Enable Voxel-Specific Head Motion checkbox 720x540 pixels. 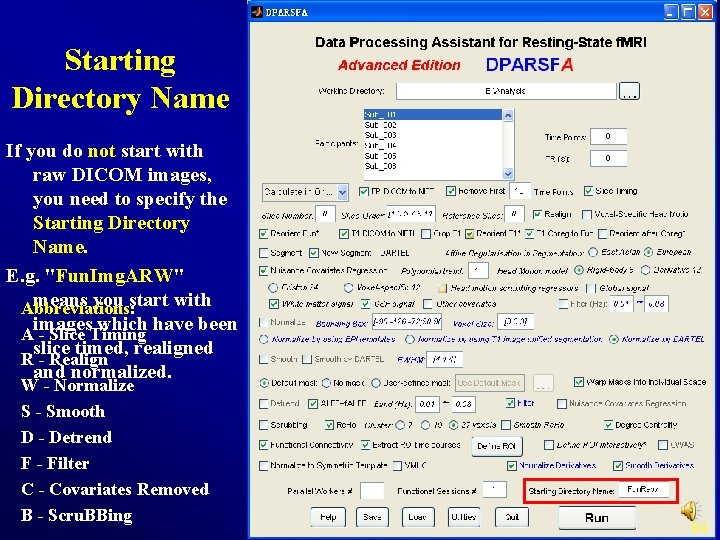(586, 214)
